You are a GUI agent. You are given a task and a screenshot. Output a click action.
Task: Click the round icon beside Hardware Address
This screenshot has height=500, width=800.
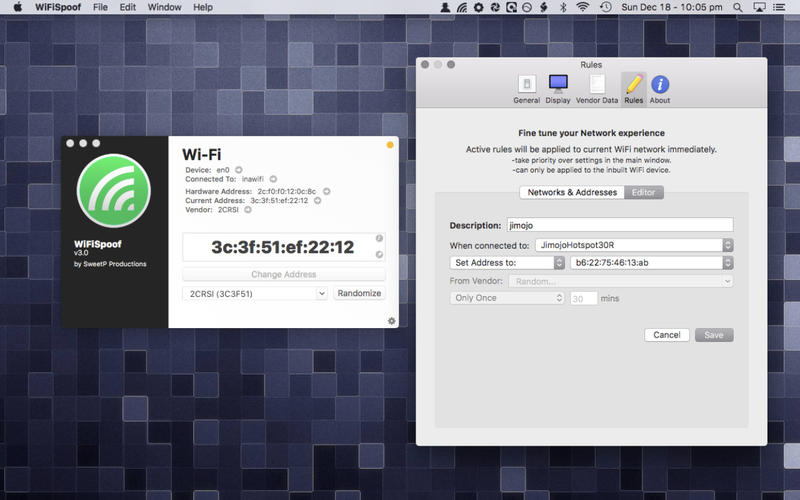tap(327, 191)
